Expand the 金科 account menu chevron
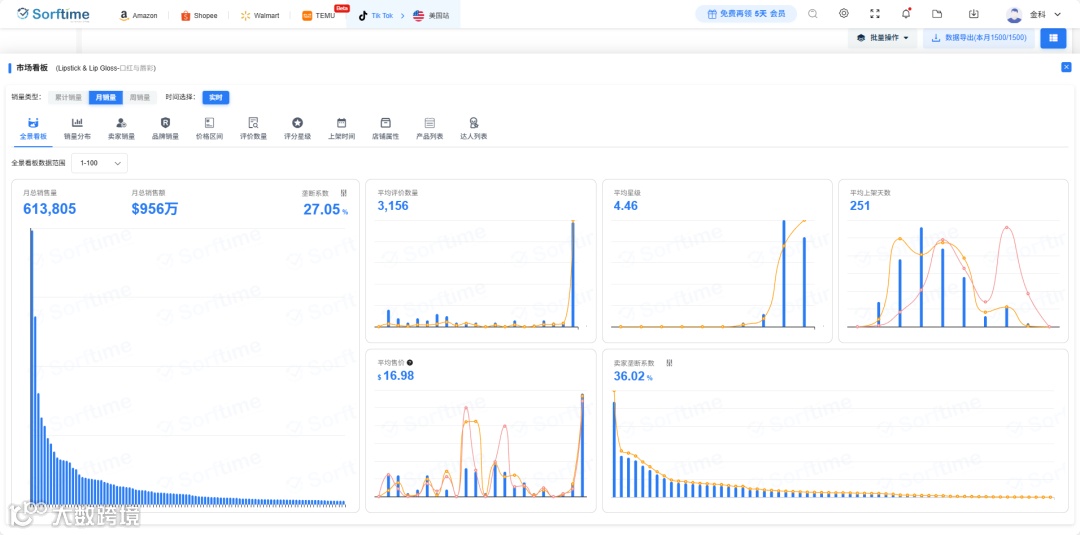 (x=1058, y=14)
